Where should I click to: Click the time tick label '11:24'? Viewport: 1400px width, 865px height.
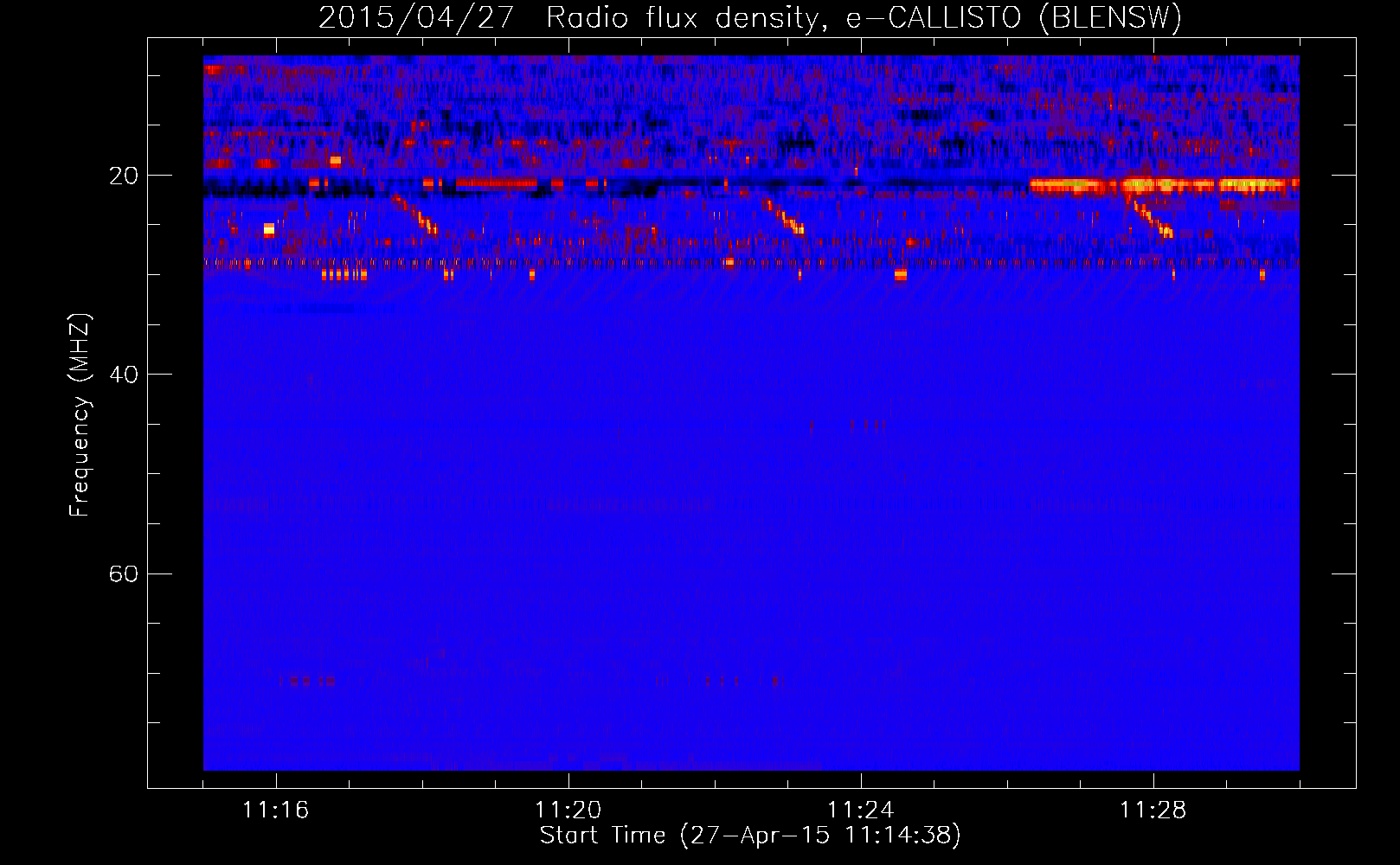point(861,810)
